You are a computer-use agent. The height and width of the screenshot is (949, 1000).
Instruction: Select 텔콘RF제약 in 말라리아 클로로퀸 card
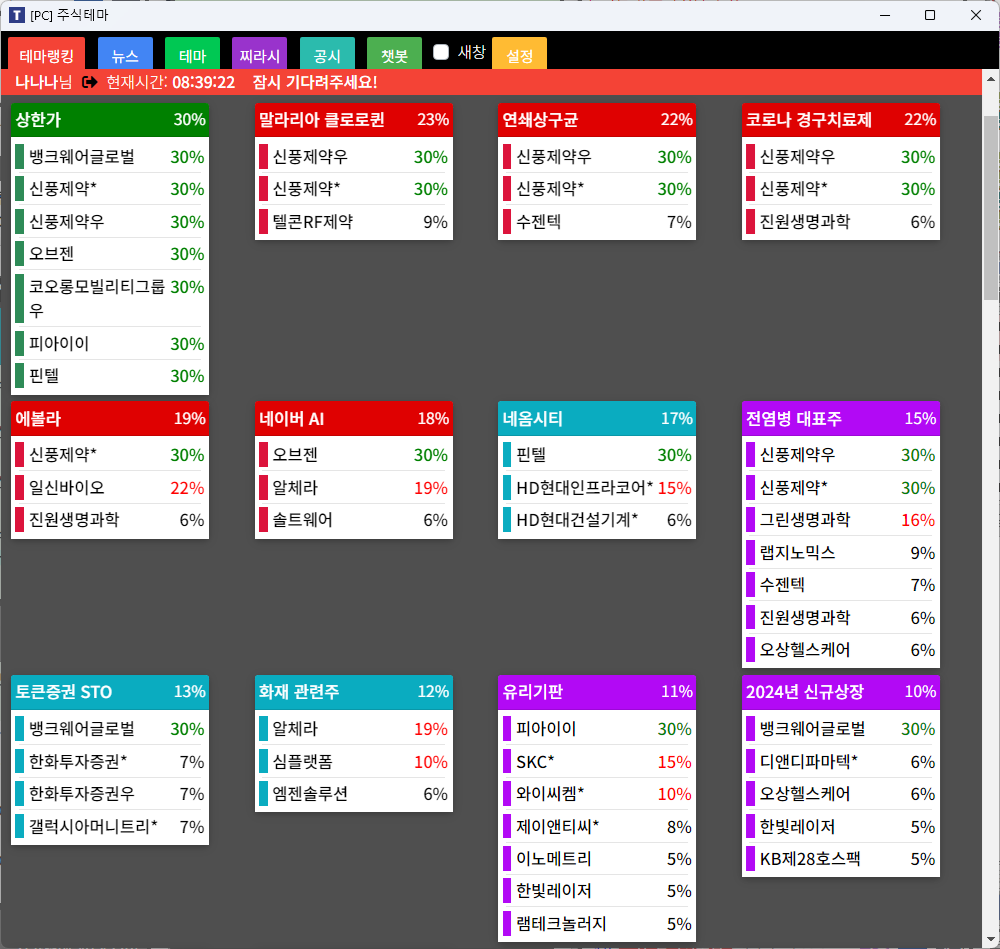[x=354, y=222]
